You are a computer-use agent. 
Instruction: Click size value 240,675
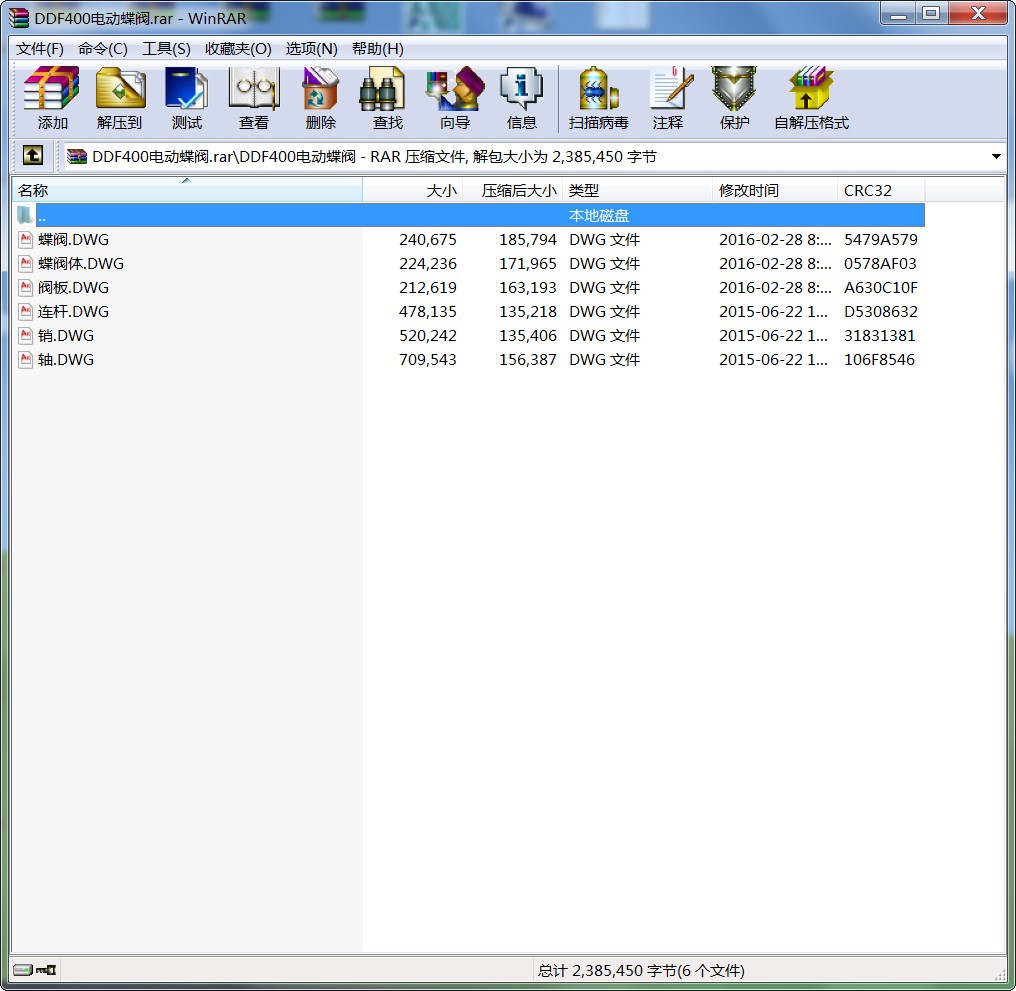[428, 240]
